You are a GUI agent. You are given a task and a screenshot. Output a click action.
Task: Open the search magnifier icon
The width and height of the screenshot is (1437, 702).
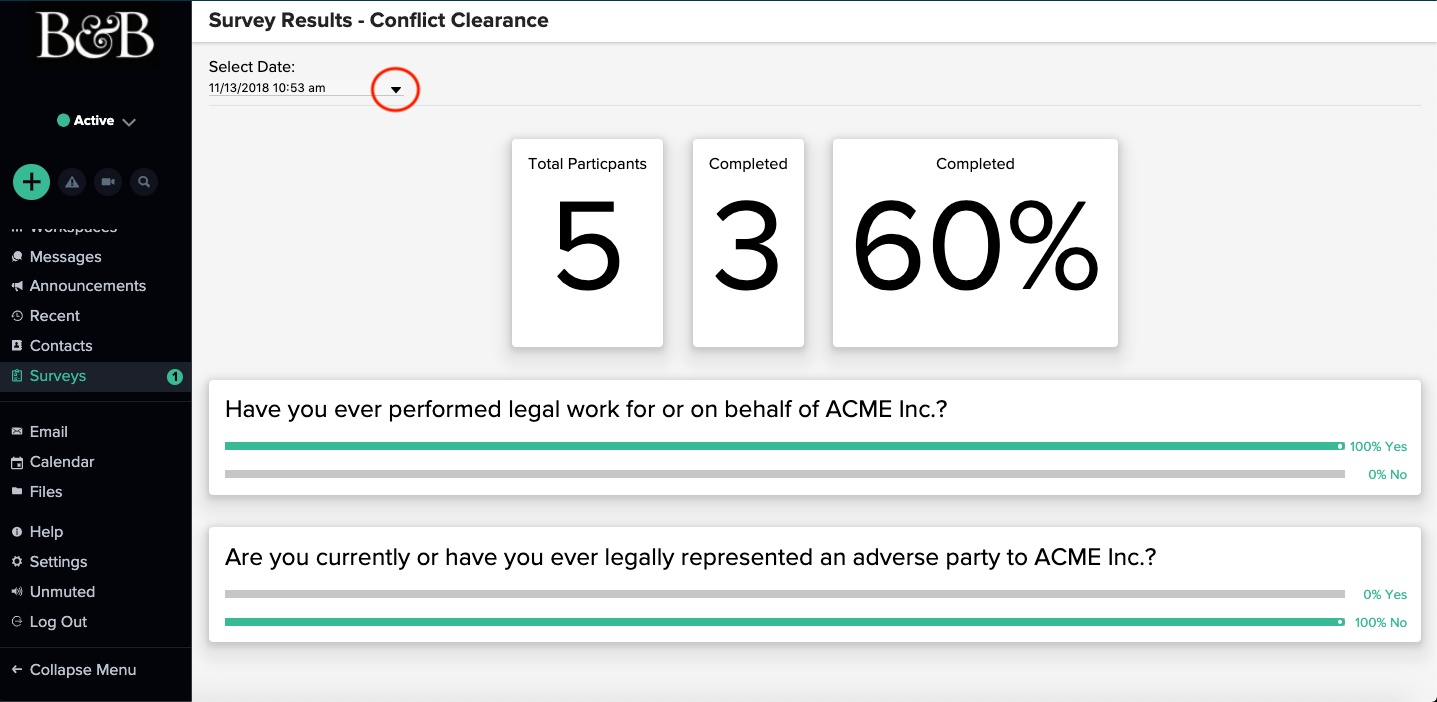[144, 182]
